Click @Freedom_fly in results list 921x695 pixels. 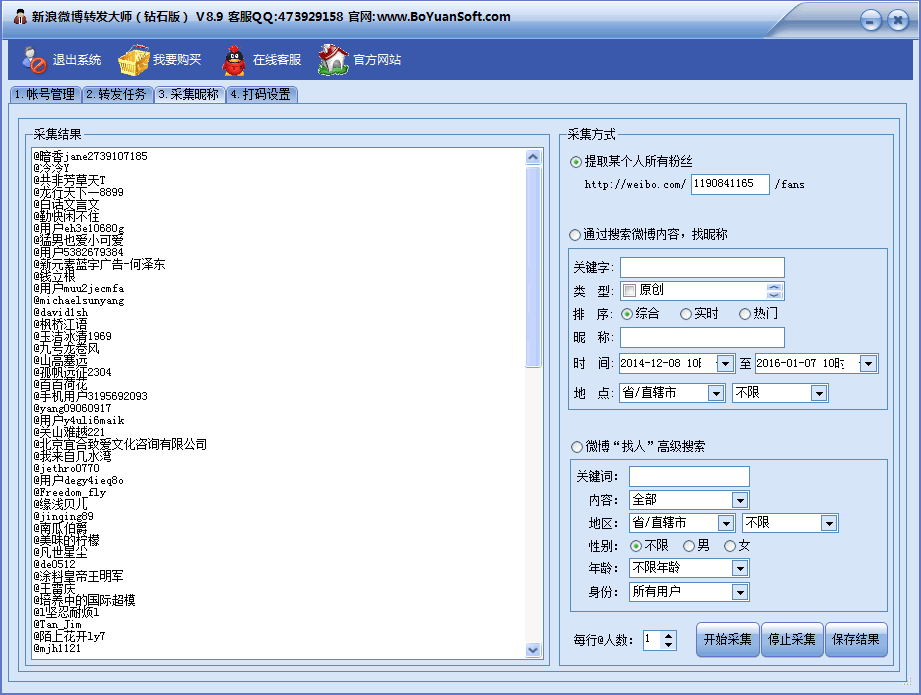70,493
